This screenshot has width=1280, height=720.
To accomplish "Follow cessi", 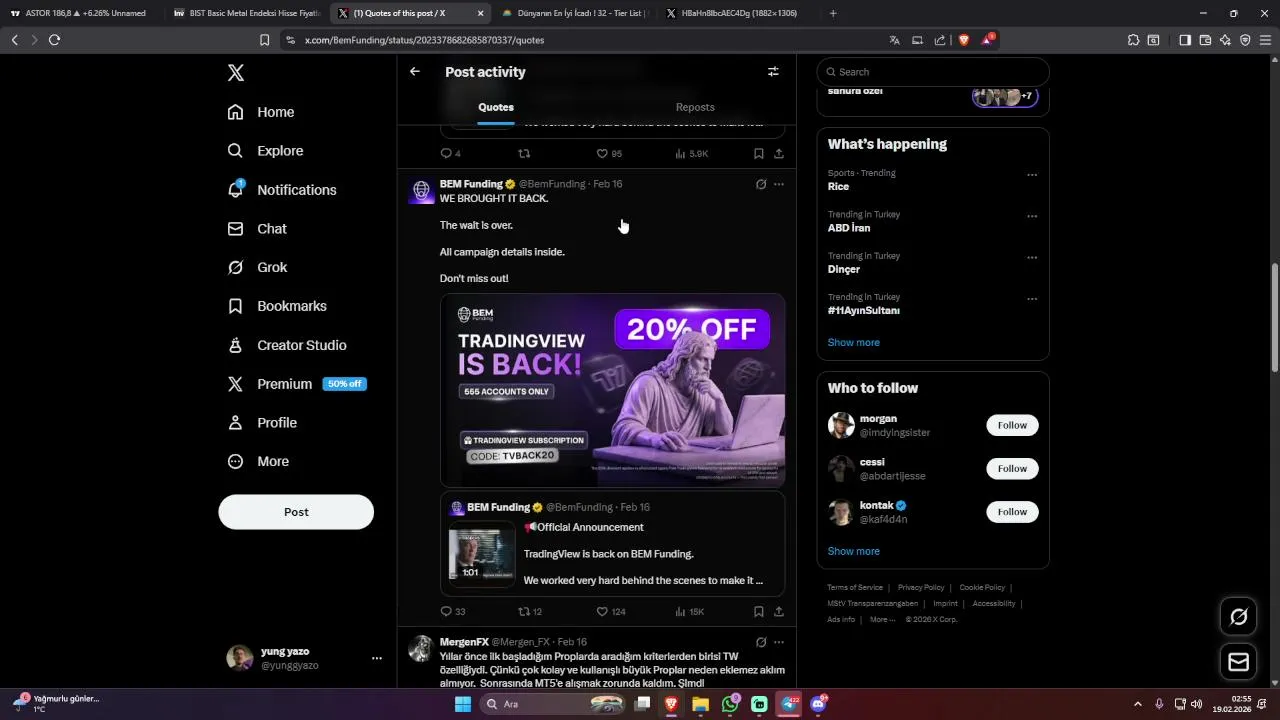I will coord(1012,469).
